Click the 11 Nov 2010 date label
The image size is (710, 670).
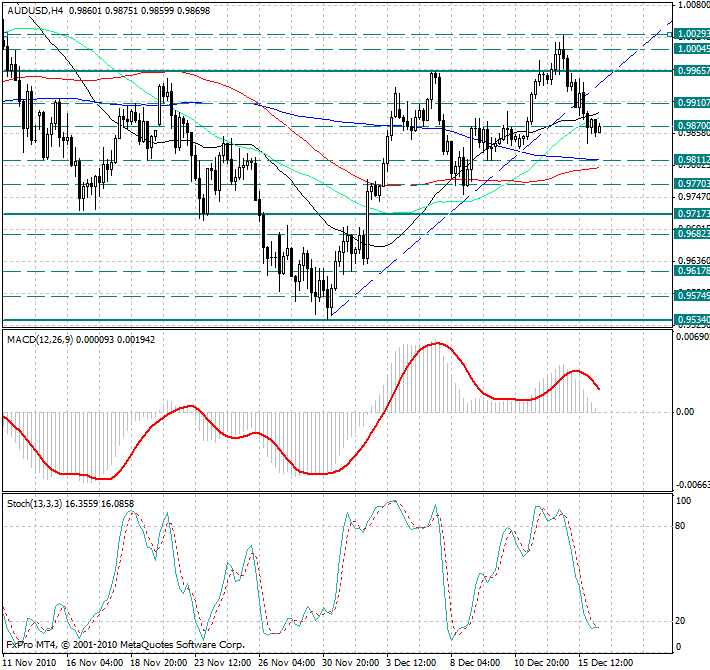tap(29, 663)
